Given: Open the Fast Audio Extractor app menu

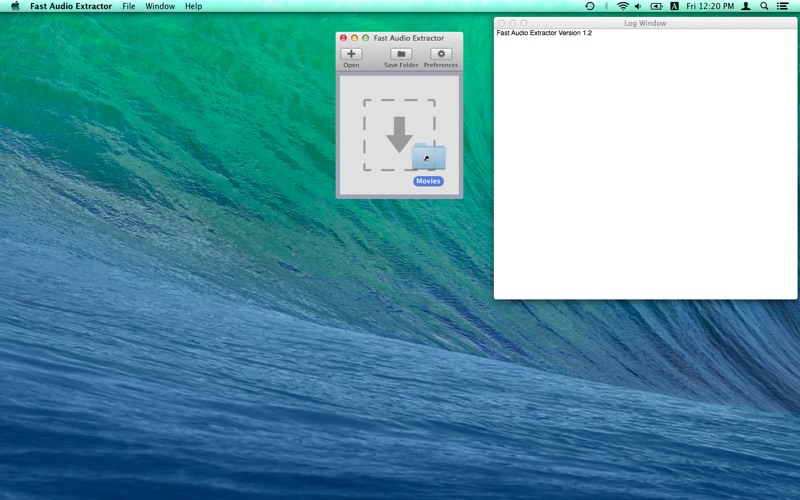Looking at the screenshot, I should point(71,6).
